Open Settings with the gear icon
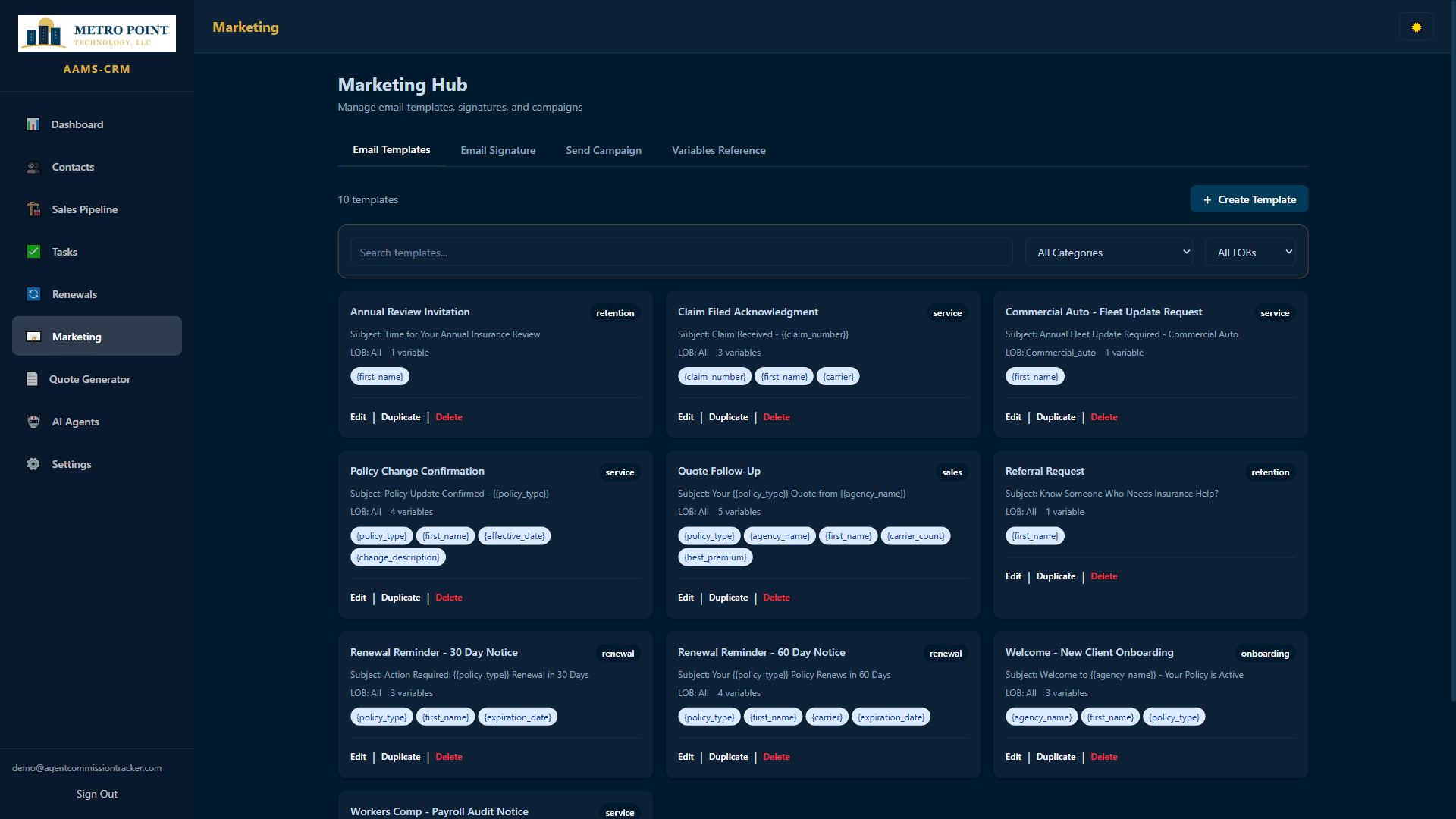The width and height of the screenshot is (1456, 819). pyautogui.click(x=33, y=463)
